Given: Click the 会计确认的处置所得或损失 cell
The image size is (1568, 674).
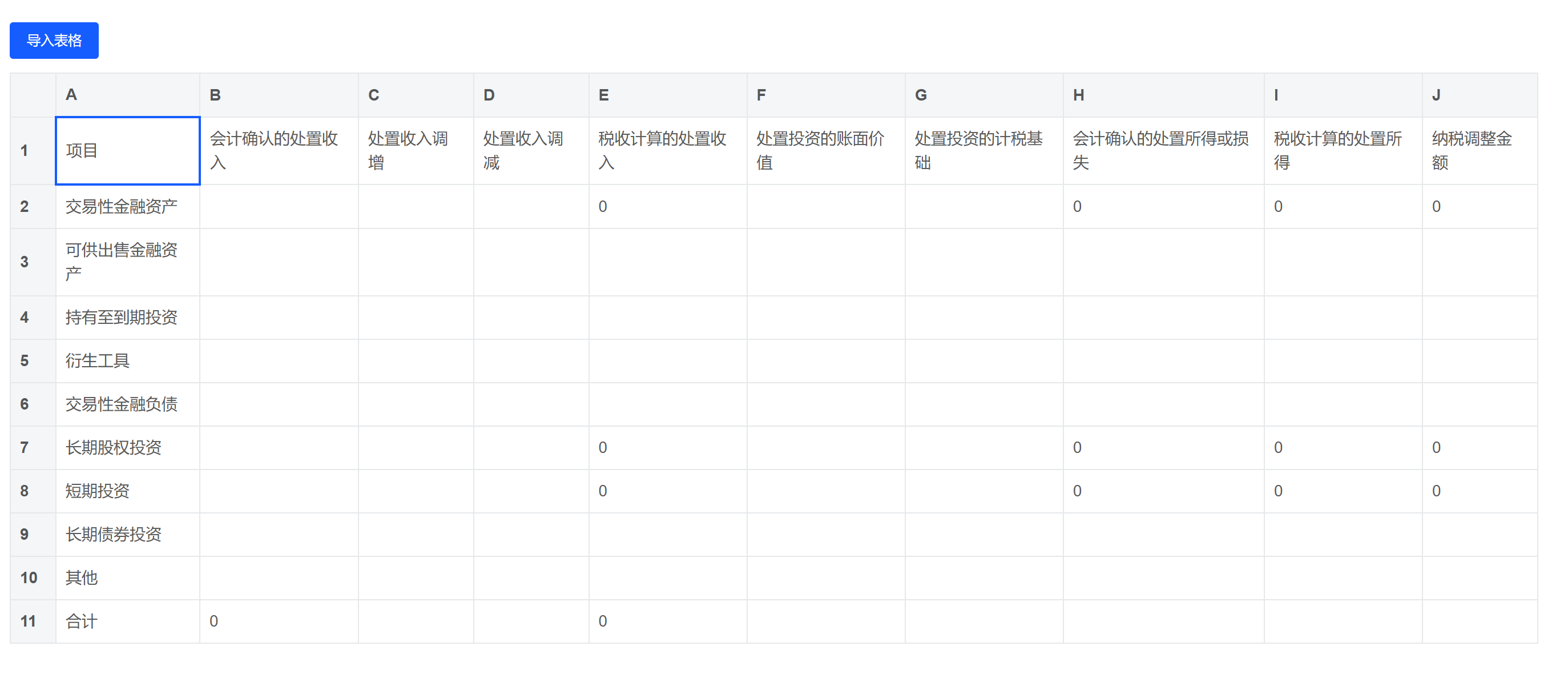Looking at the screenshot, I should tap(1163, 150).
